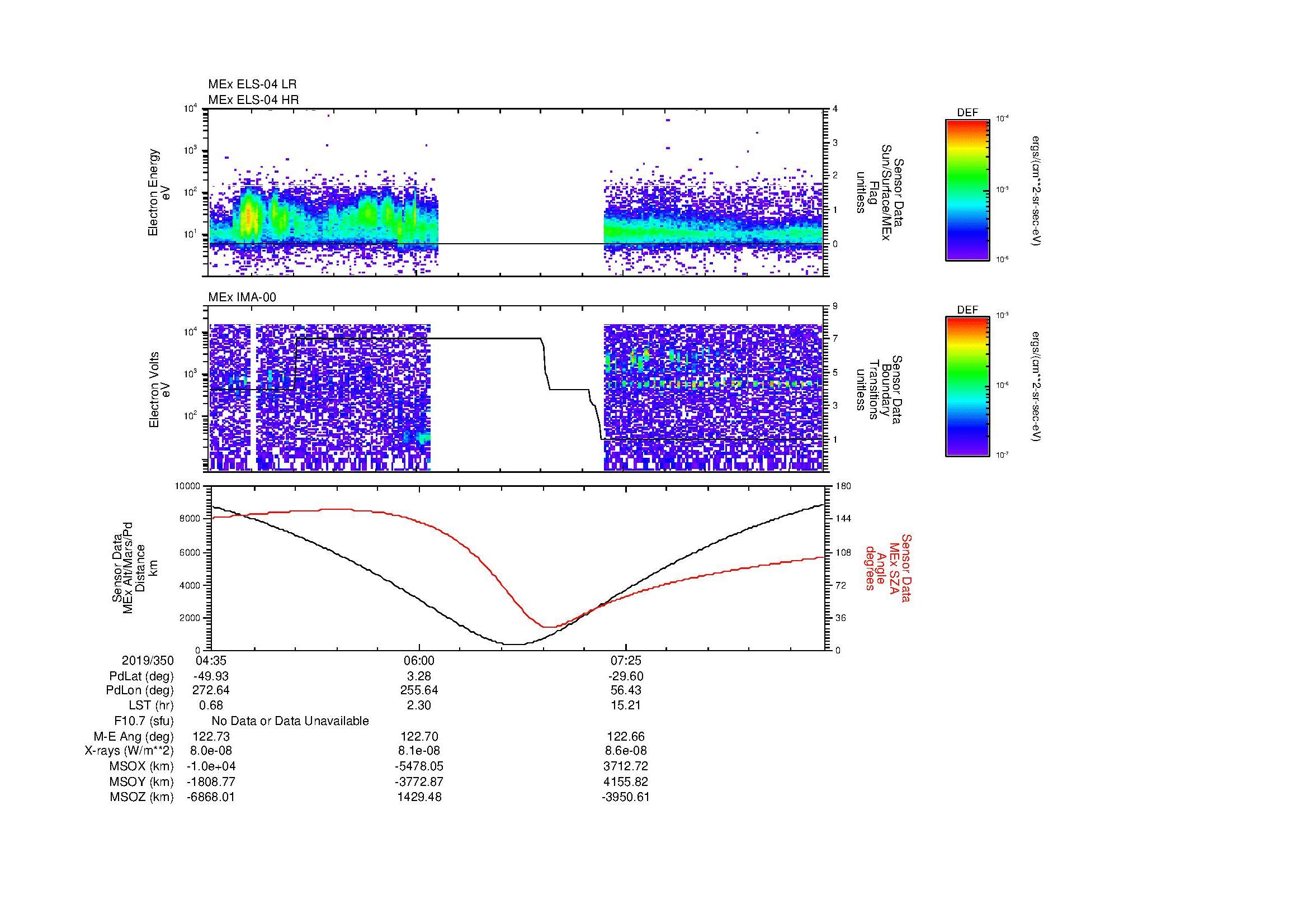Click the M-E Ang (deg) row label
The height and width of the screenshot is (924, 1308).
tap(133, 737)
